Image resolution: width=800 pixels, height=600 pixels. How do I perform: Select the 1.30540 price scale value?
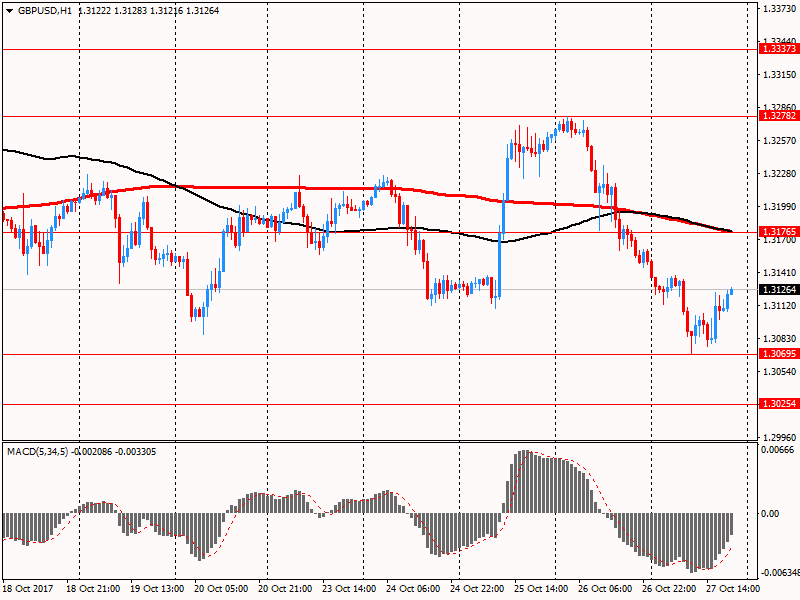780,372
